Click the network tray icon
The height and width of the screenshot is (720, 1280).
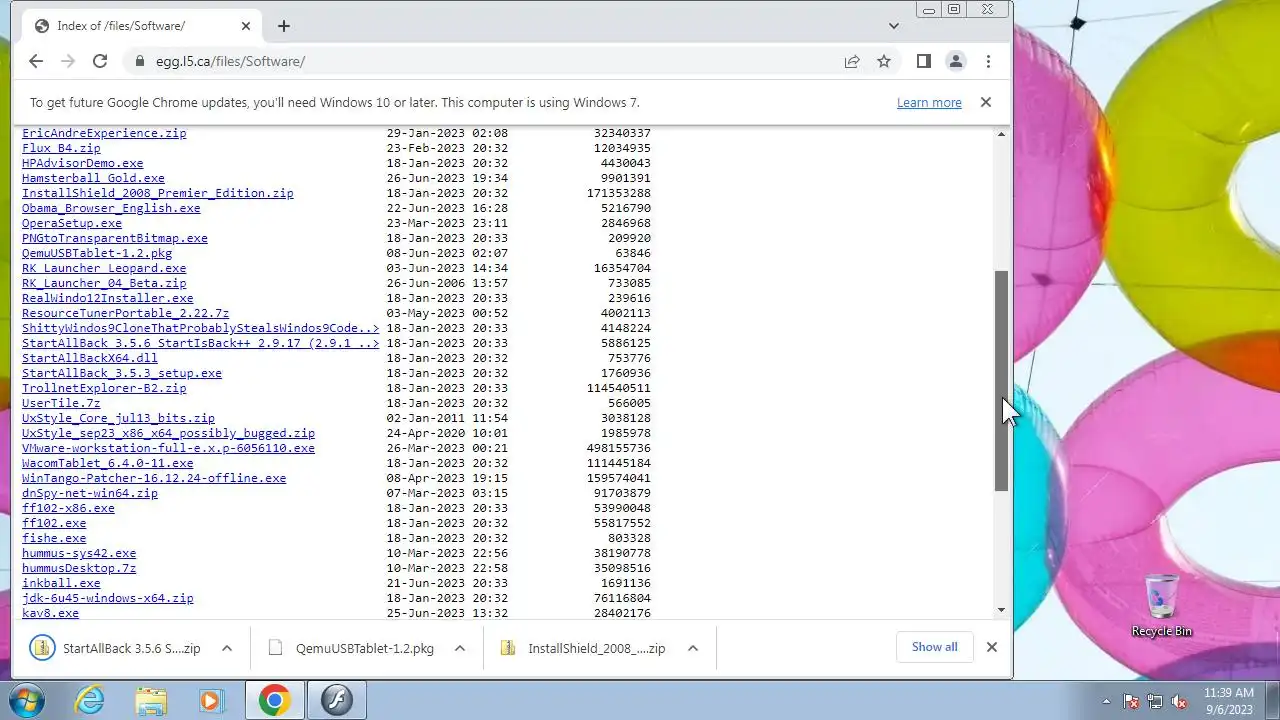click(1155, 701)
